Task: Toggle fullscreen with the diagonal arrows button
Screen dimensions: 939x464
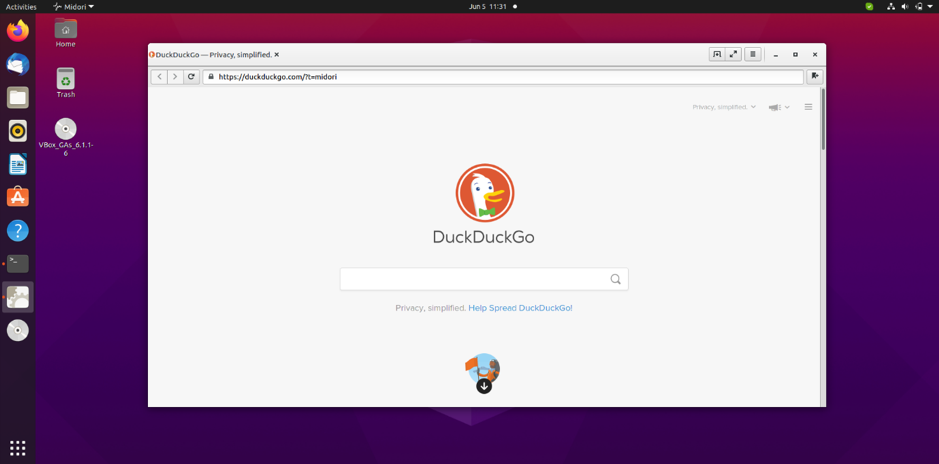Action: coord(733,54)
